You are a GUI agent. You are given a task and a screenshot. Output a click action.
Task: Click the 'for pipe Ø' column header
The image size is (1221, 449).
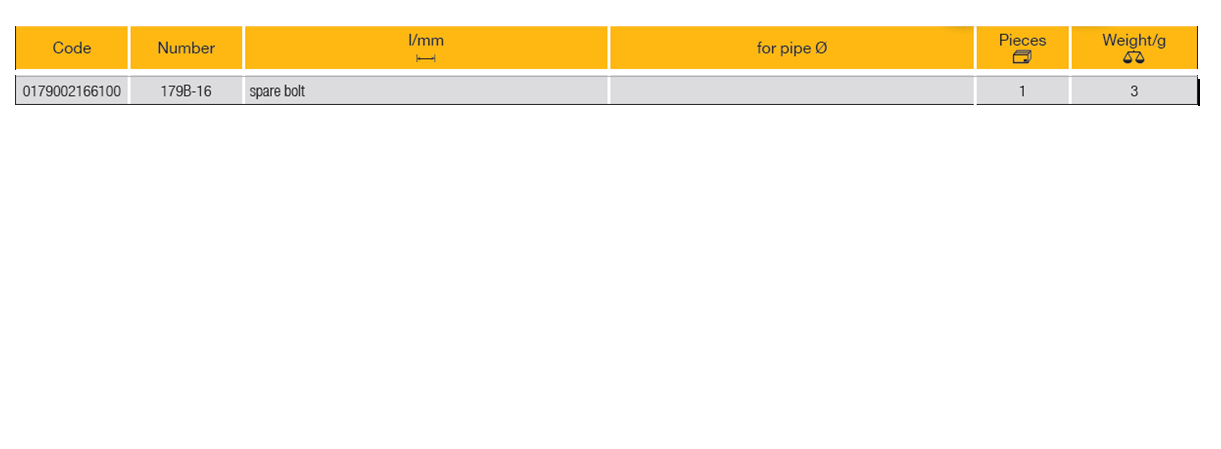791,48
